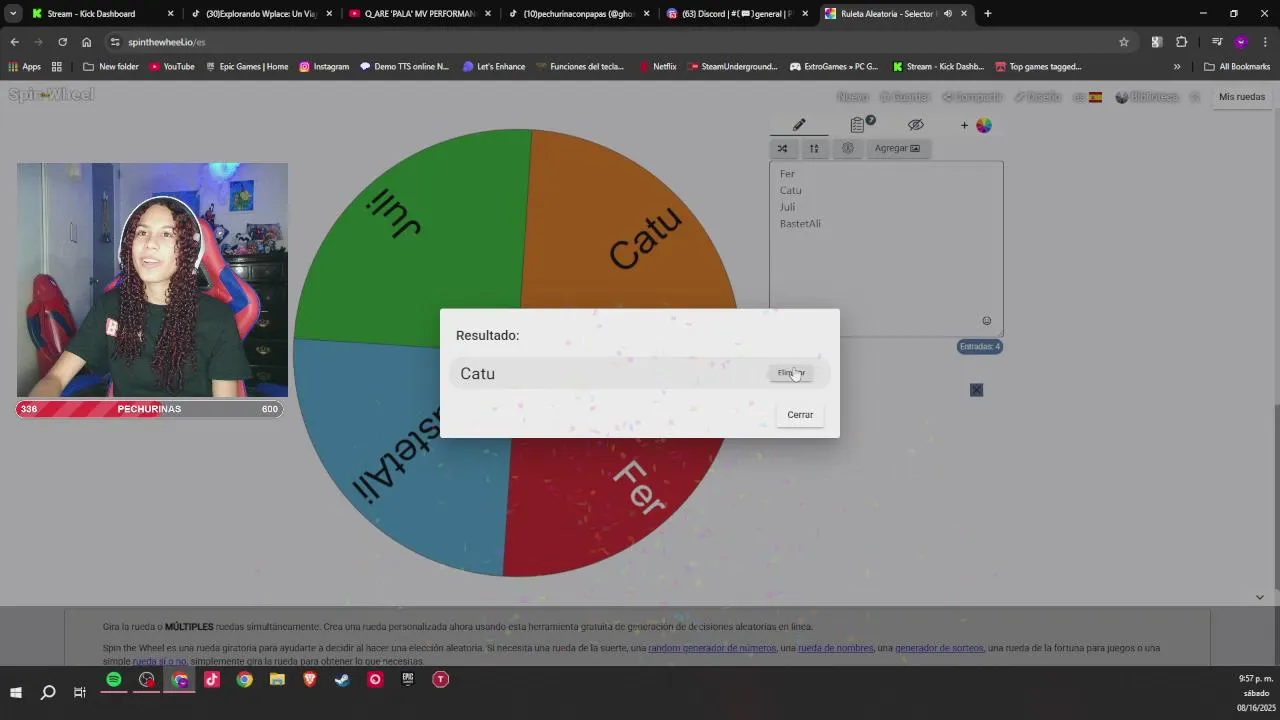Click Nuevo in the wheel header
This screenshot has height=720, width=1280.
click(x=852, y=97)
